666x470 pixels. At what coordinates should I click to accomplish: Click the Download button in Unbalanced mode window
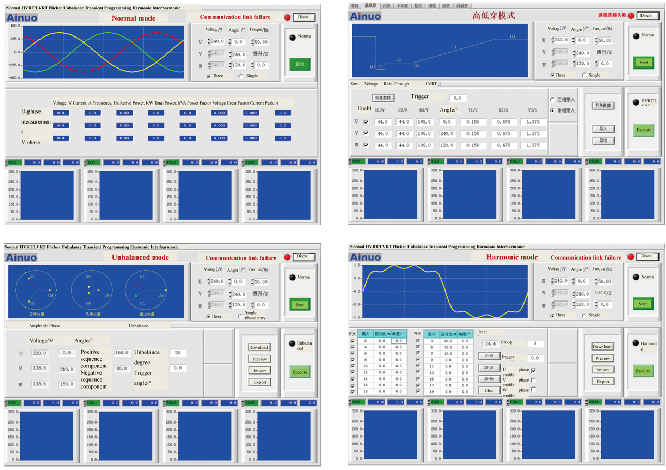pyautogui.click(x=260, y=347)
